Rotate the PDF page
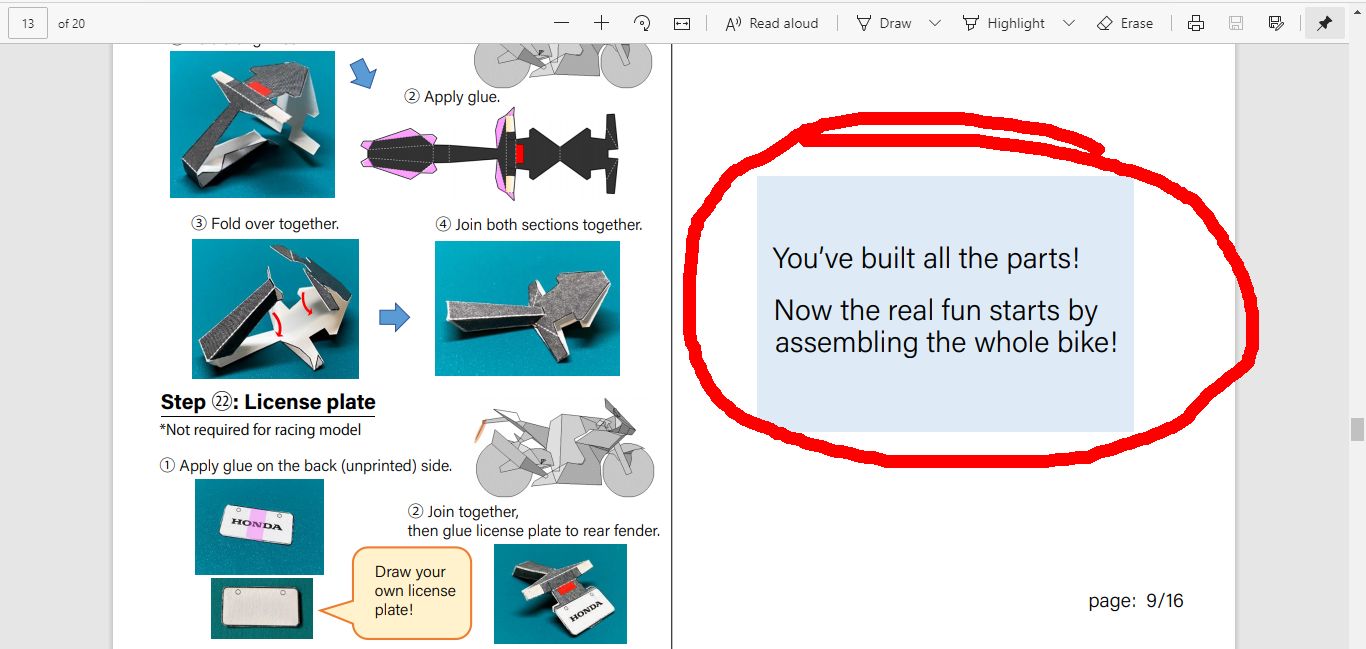Viewport: 1366px width, 649px height. [x=642, y=23]
